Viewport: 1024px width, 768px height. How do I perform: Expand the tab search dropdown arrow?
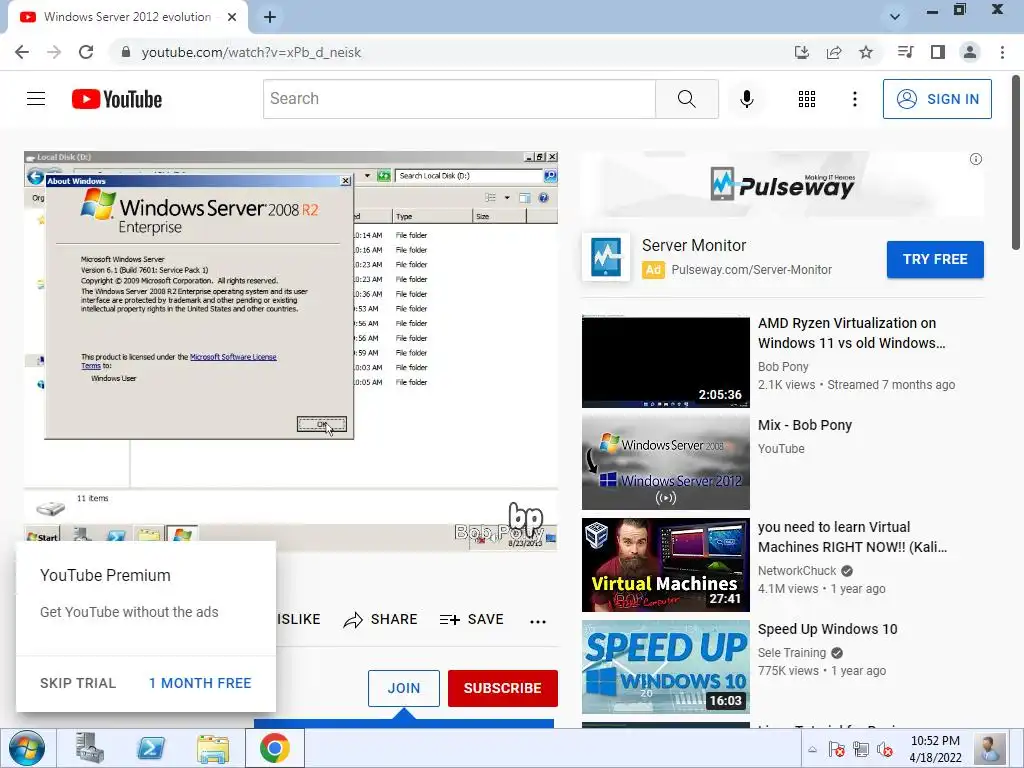(895, 17)
